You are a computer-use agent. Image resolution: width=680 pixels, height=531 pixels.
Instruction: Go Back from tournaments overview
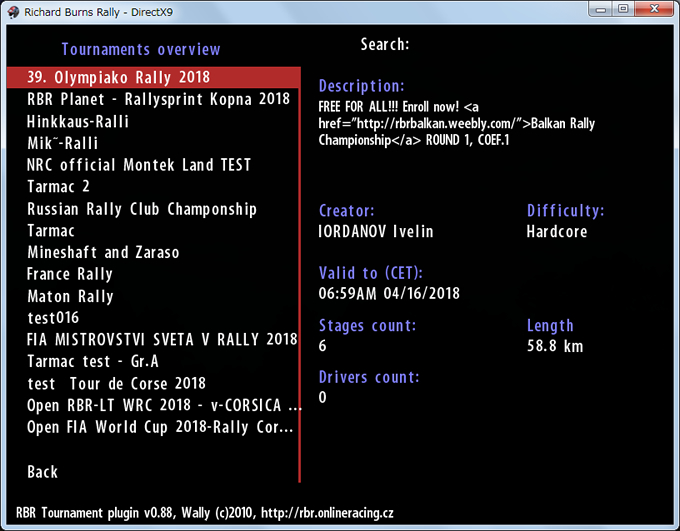click(42, 472)
